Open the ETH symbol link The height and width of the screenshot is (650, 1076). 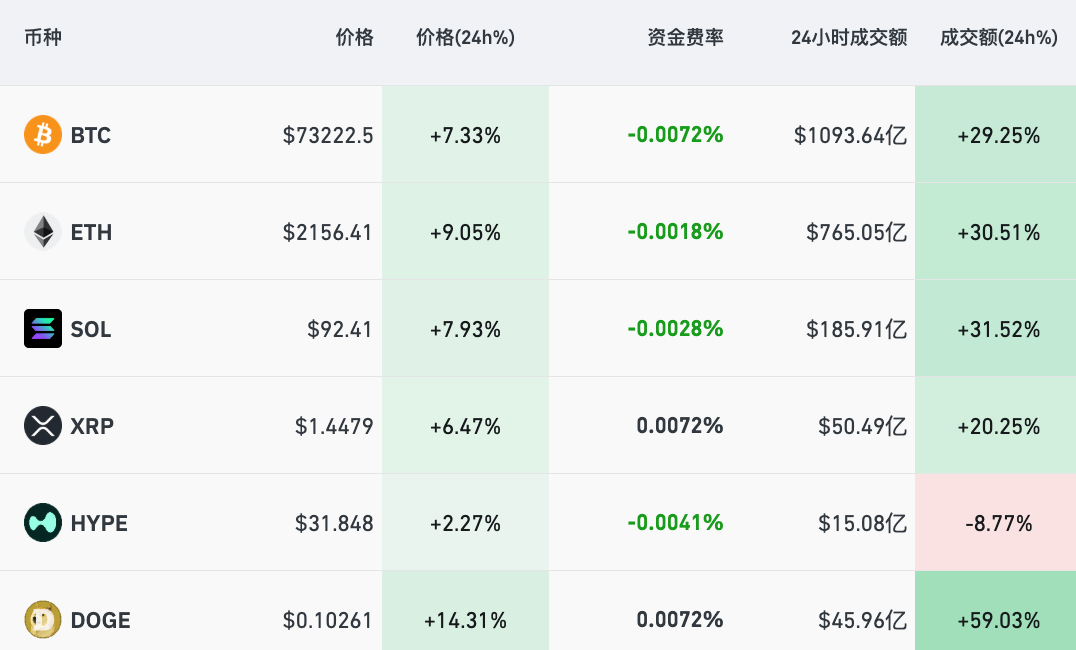[x=91, y=232]
